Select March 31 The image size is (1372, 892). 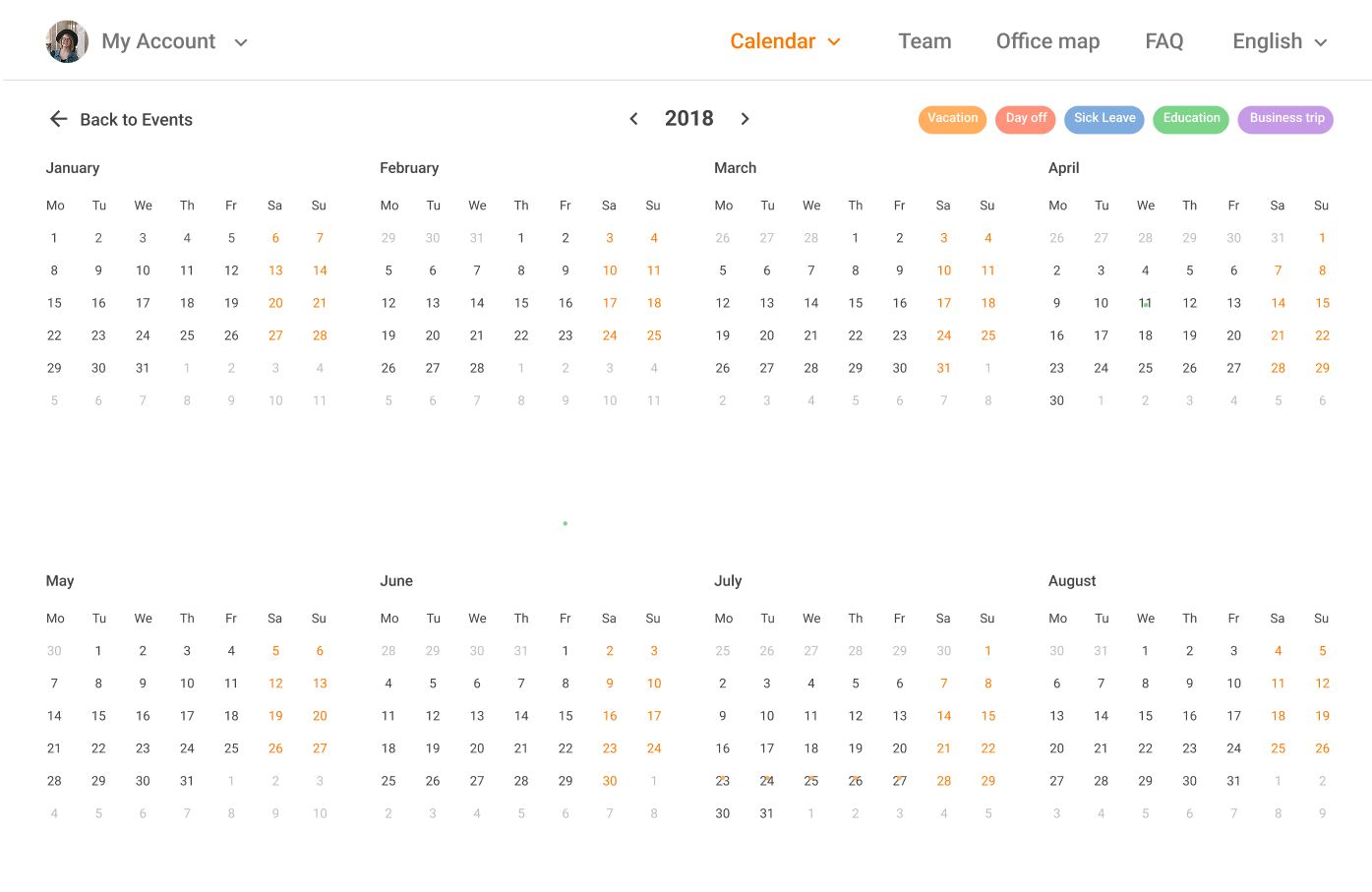pyautogui.click(x=944, y=368)
